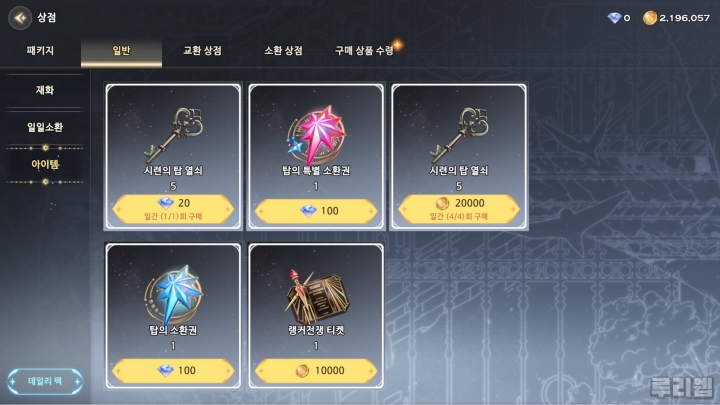Image resolution: width=720 pixels, height=405 pixels.
Task: Click the gold coin icon showing 2,196,057
Action: tap(649, 18)
